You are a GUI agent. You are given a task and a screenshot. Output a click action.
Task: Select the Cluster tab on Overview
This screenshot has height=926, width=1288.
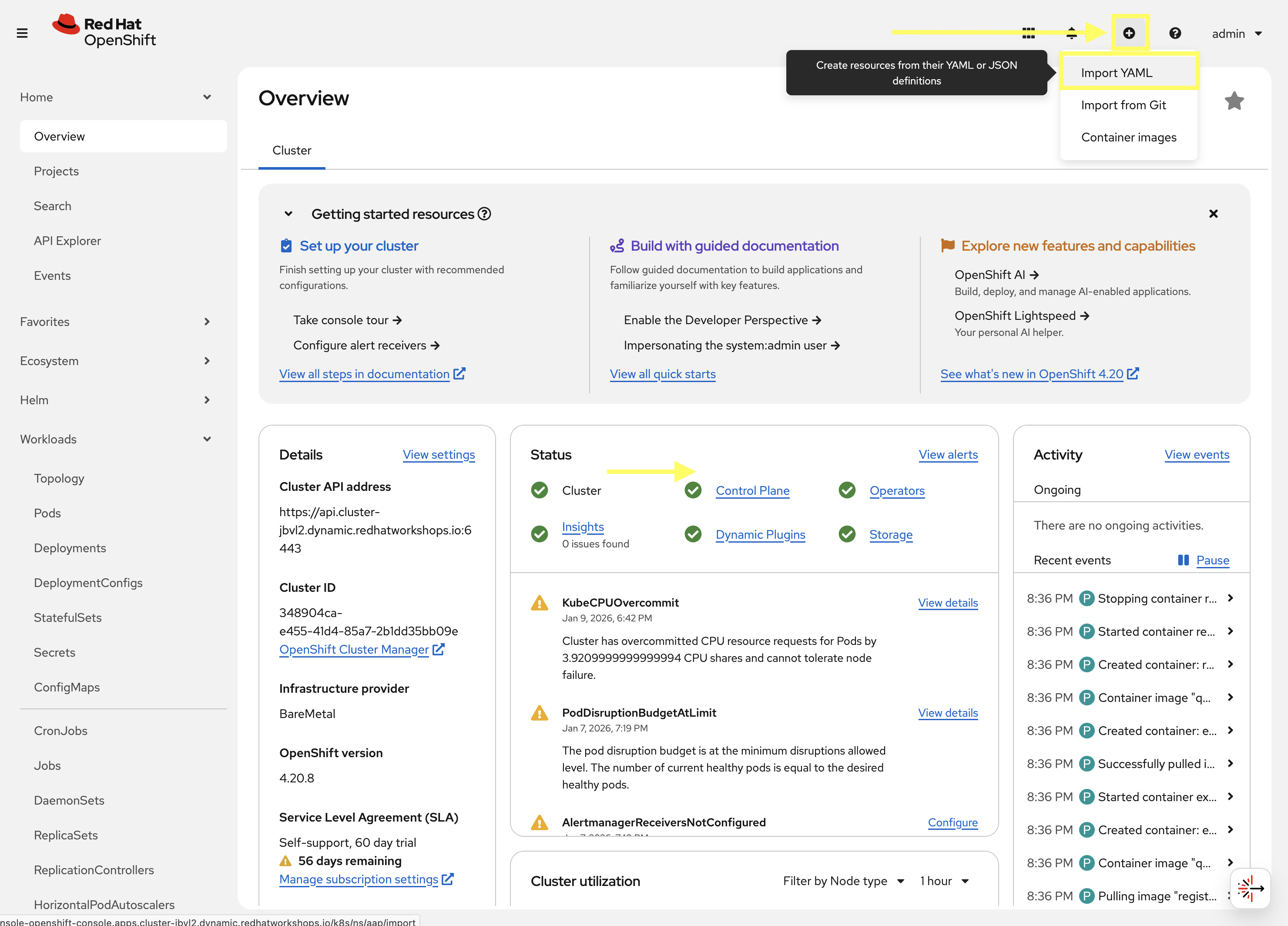coord(292,150)
